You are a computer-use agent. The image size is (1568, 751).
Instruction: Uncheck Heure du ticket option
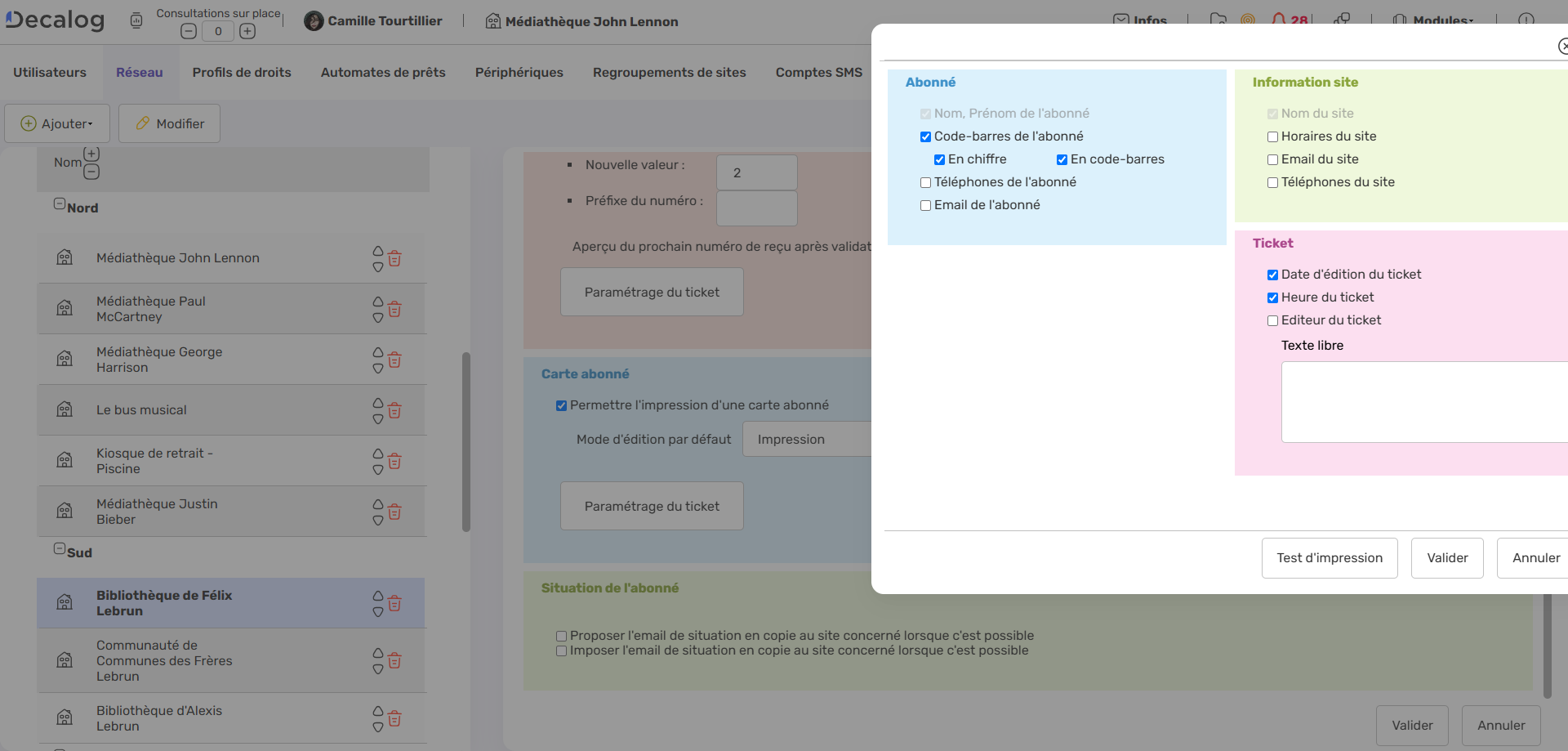click(1272, 298)
